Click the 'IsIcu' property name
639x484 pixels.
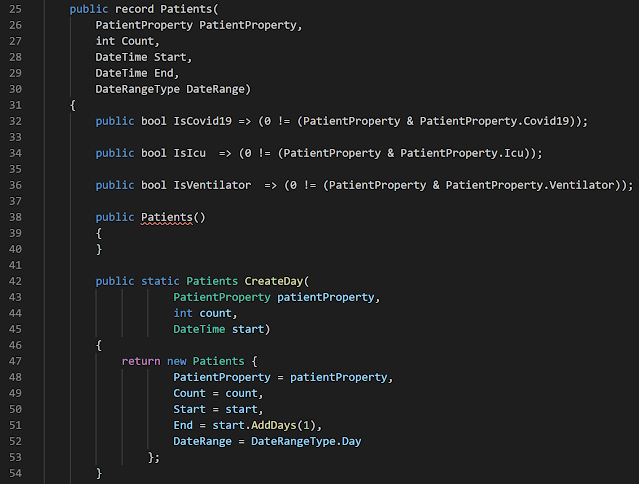(189, 153)
